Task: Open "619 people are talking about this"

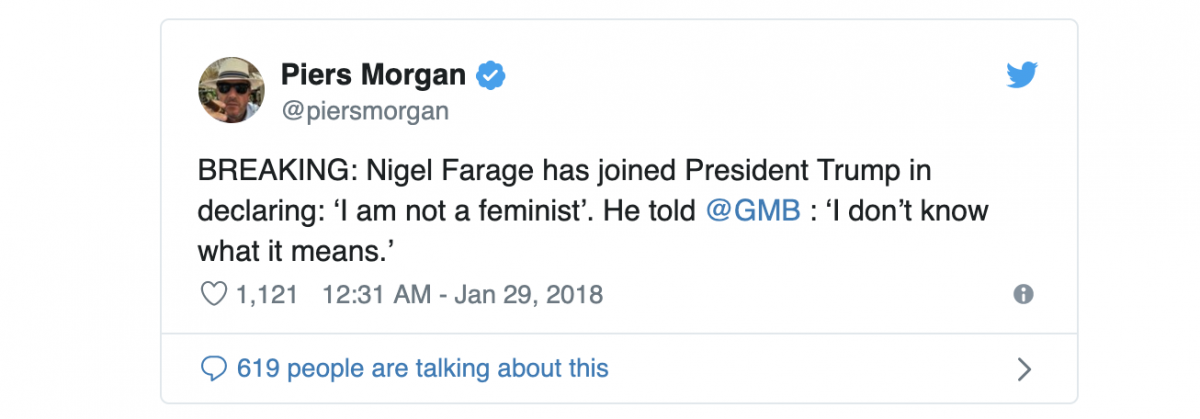Action: pos(422,368)
